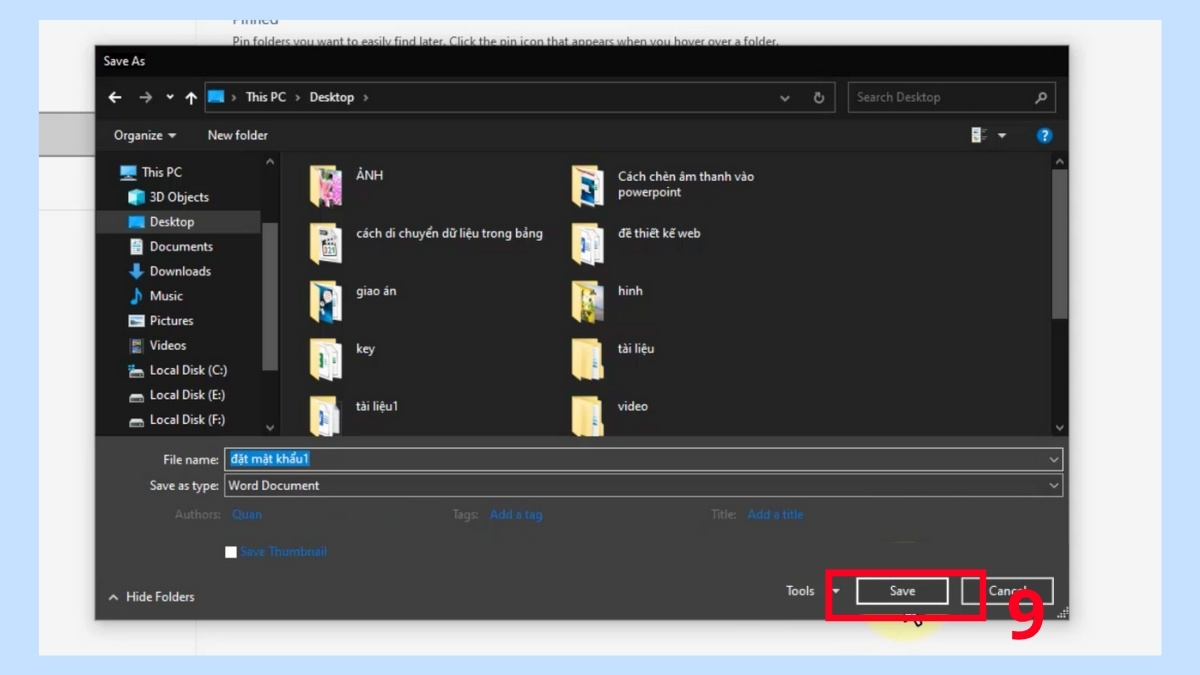Refresh the Desktop folder listing

(x=819, y=97)
